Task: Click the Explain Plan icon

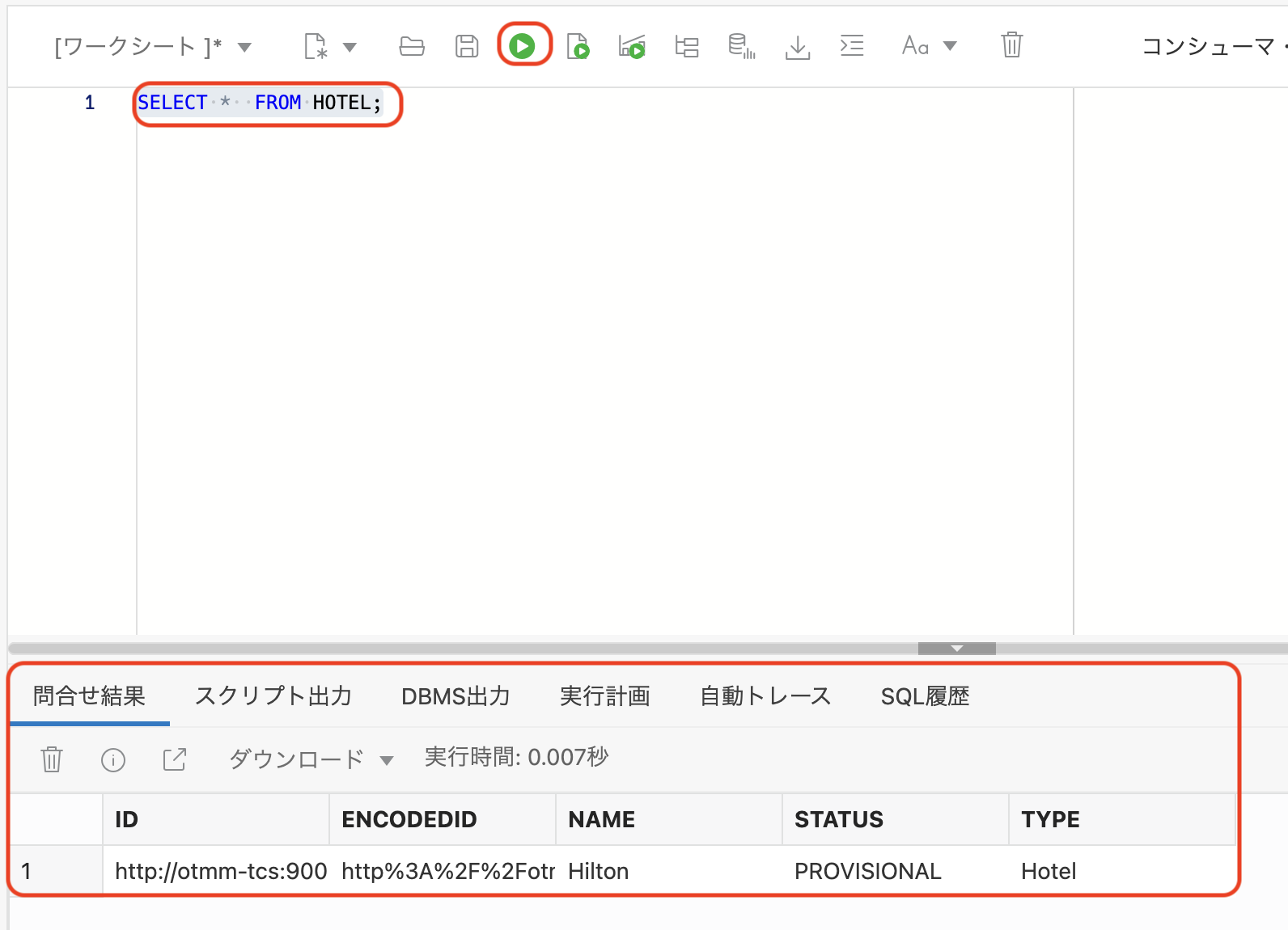Action: coord(687,46)
